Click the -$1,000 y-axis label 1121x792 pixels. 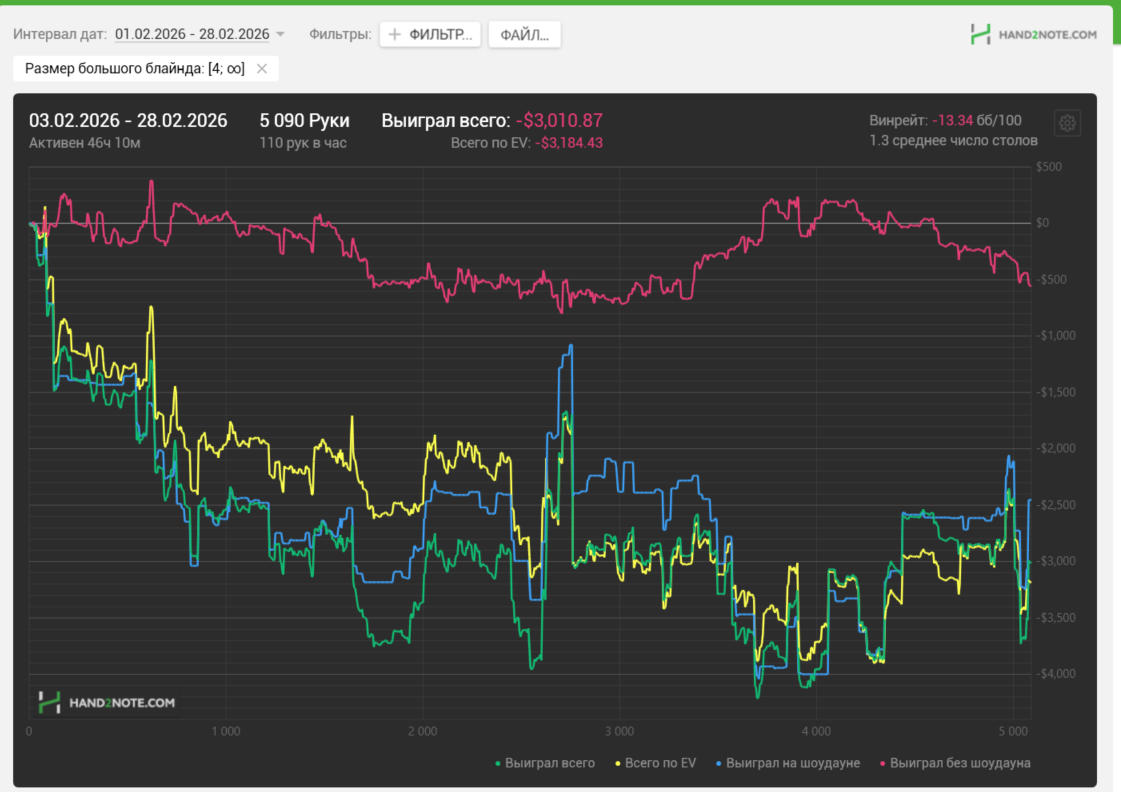pyautogui.click(x=1055, y=335)
